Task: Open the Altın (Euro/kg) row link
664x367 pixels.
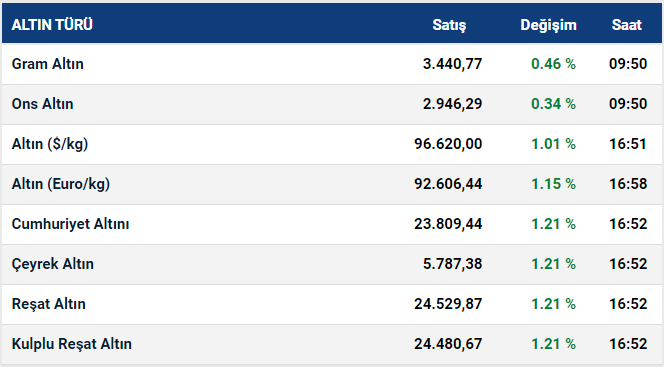Action: tap(61, 184)
